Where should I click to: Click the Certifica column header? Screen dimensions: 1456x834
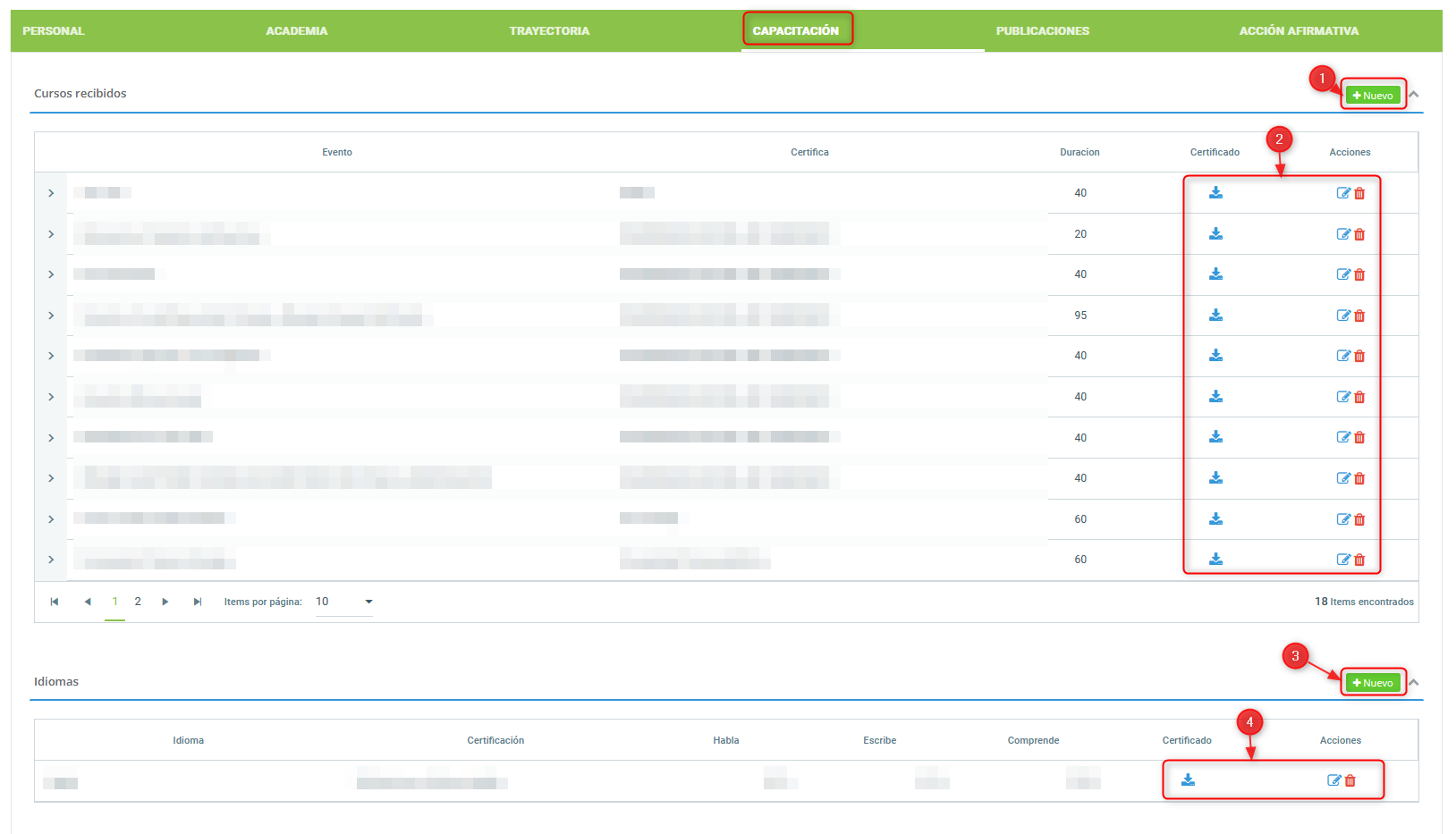pos(809,152)
